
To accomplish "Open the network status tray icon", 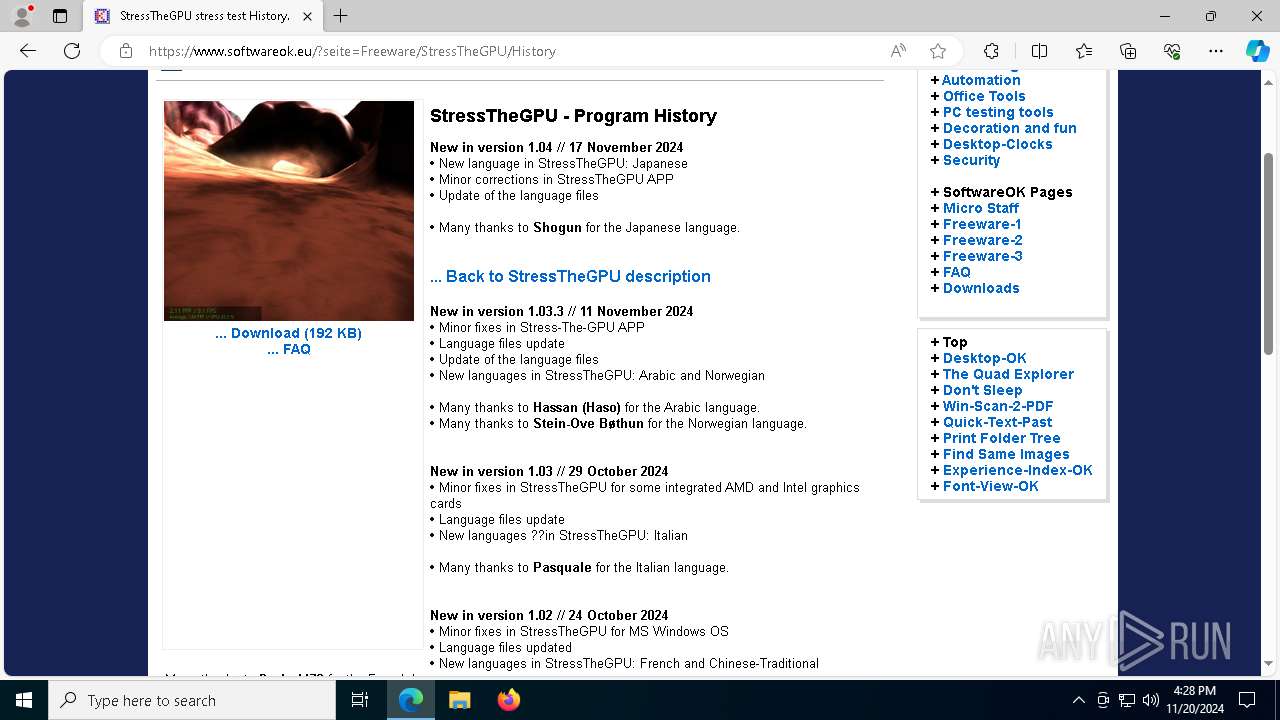I will pyautogui.click(x=1127, y=700).
